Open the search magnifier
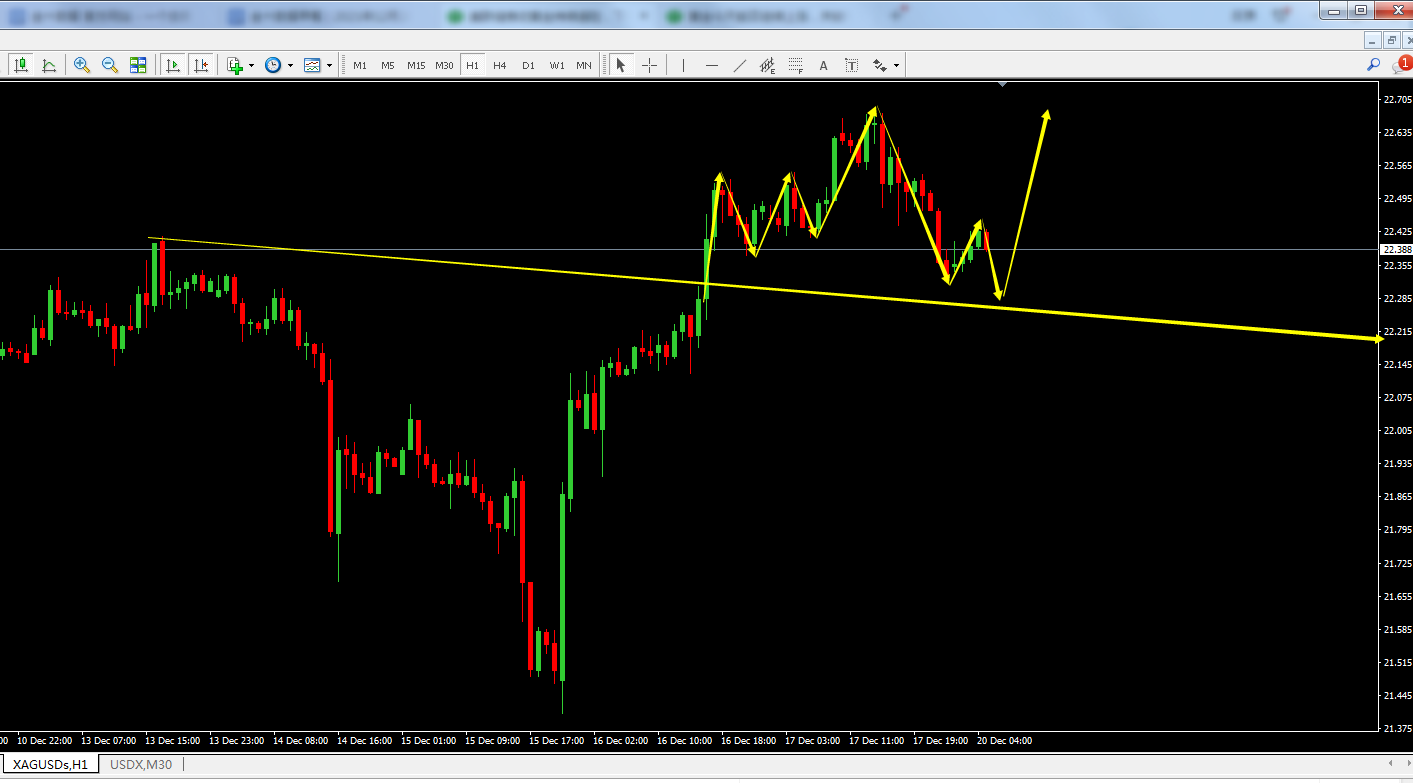The height and width of the screenshot is (783, 1413). pyautogui.click(x=1374, y=65)
